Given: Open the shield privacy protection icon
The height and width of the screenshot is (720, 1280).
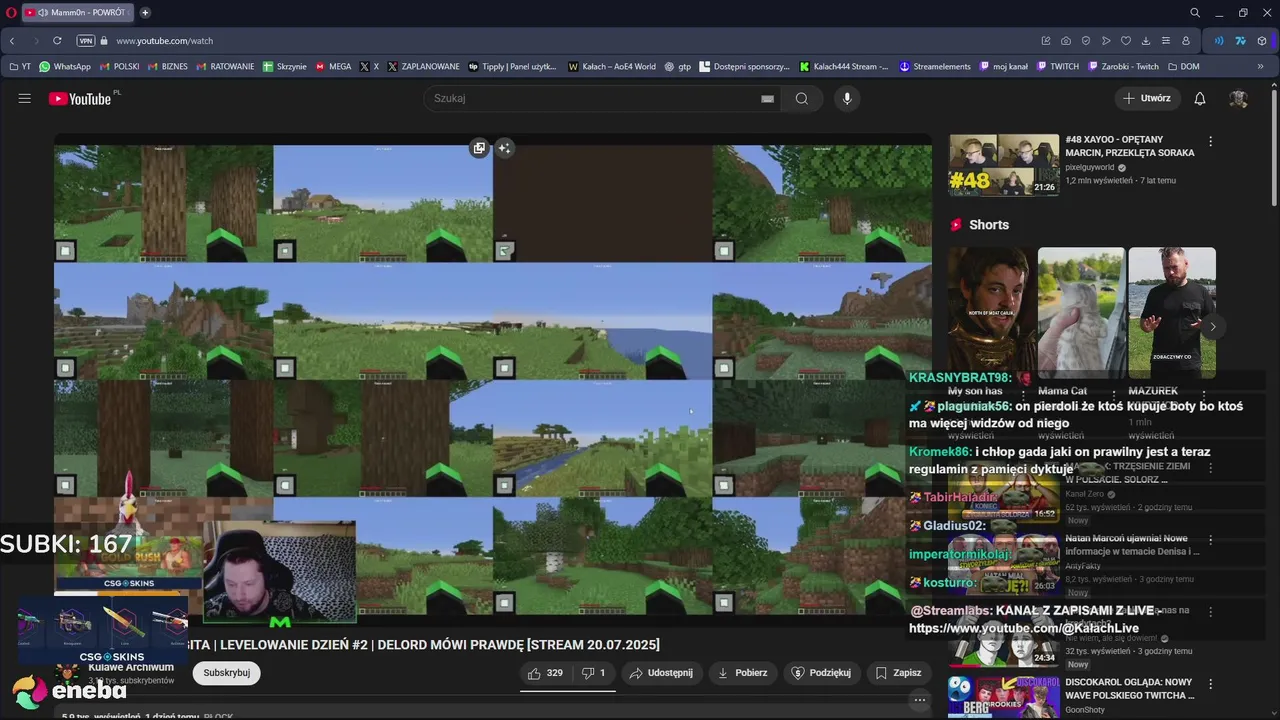Looking at the screenshot, I should pyautogui.click(x=1086, y=41).
